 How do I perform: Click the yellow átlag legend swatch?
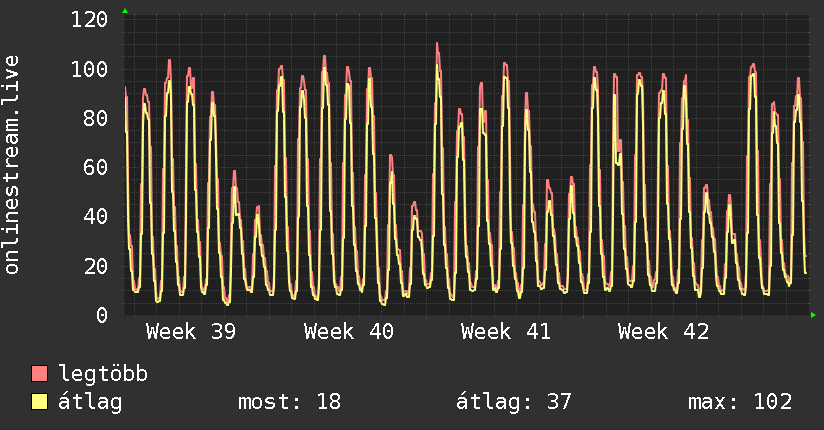click(39, 402)
